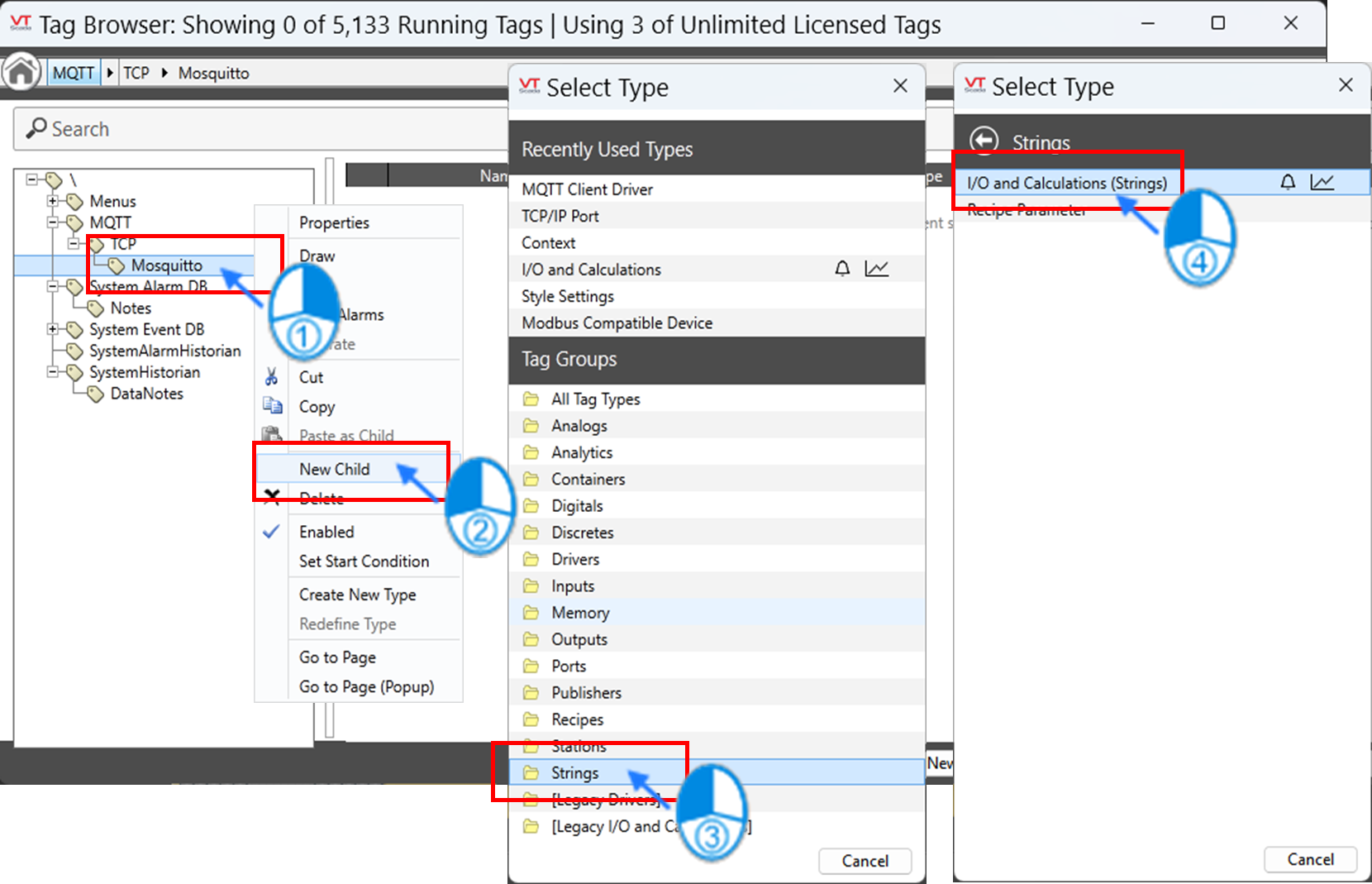Click breadcrumb arrow after TCP
Screen dimensions: 1372x884
pos(164,73)
